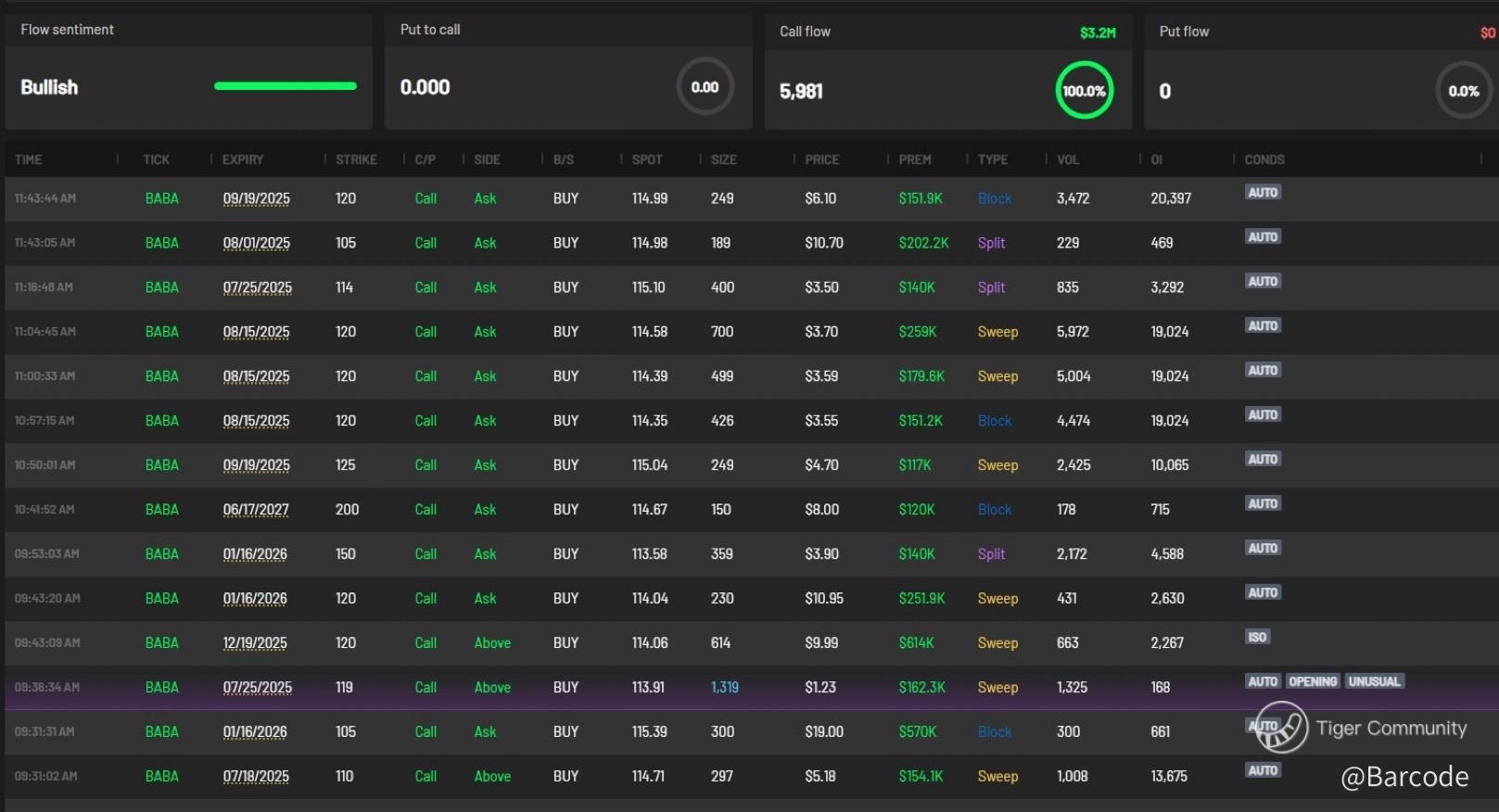Click strike 119 in the 09:38:34 AM row
This screenshot has width=1499, height=812.
tap(344, 688)
